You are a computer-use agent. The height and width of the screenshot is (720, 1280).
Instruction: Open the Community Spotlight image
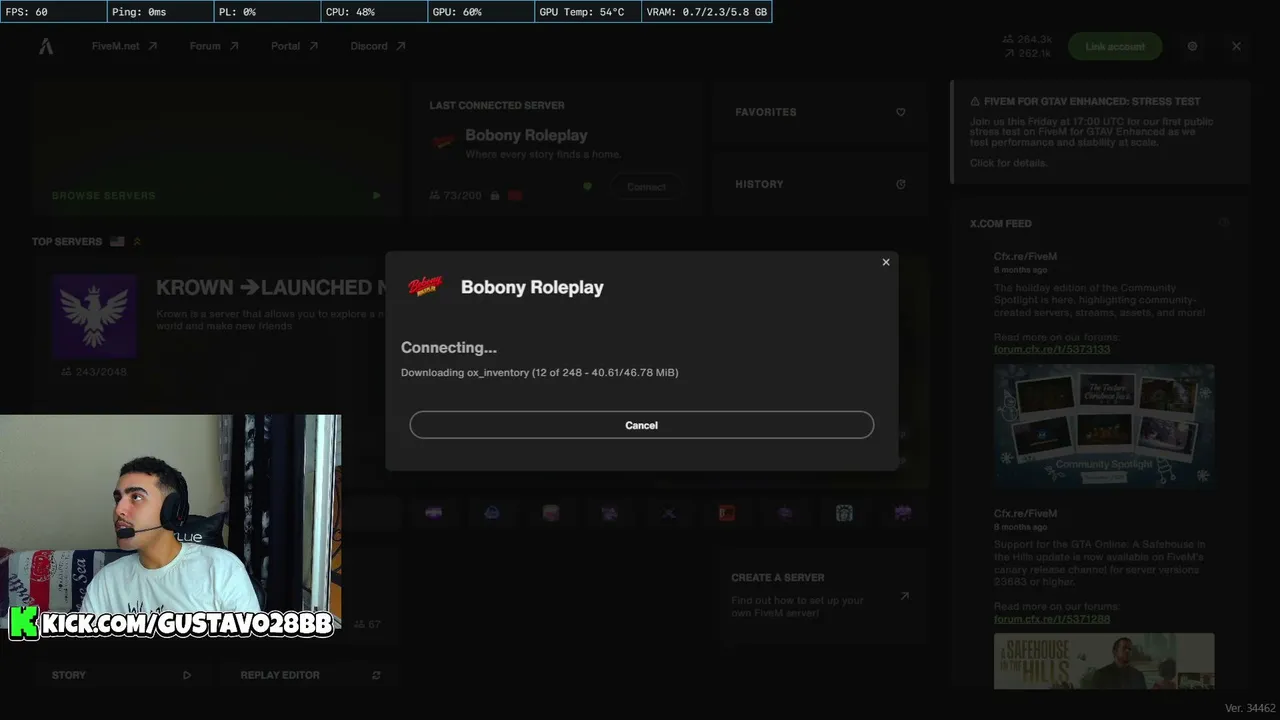[1104, 426]
